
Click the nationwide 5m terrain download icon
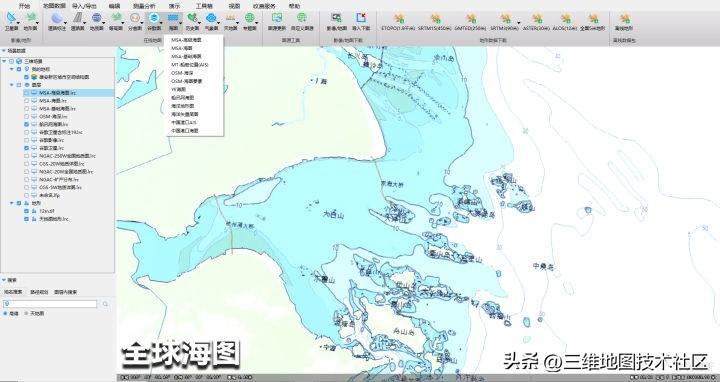point(594,18)
